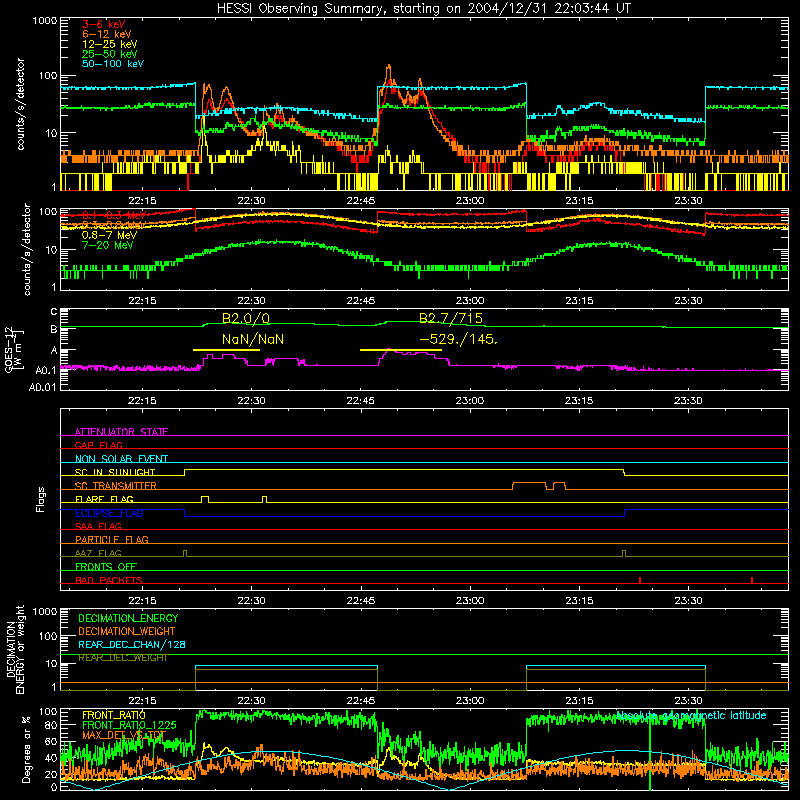Click the SC_IN_SUNLIGHT flag label
This screenshot has height=800, width=800.
[115, 472]
